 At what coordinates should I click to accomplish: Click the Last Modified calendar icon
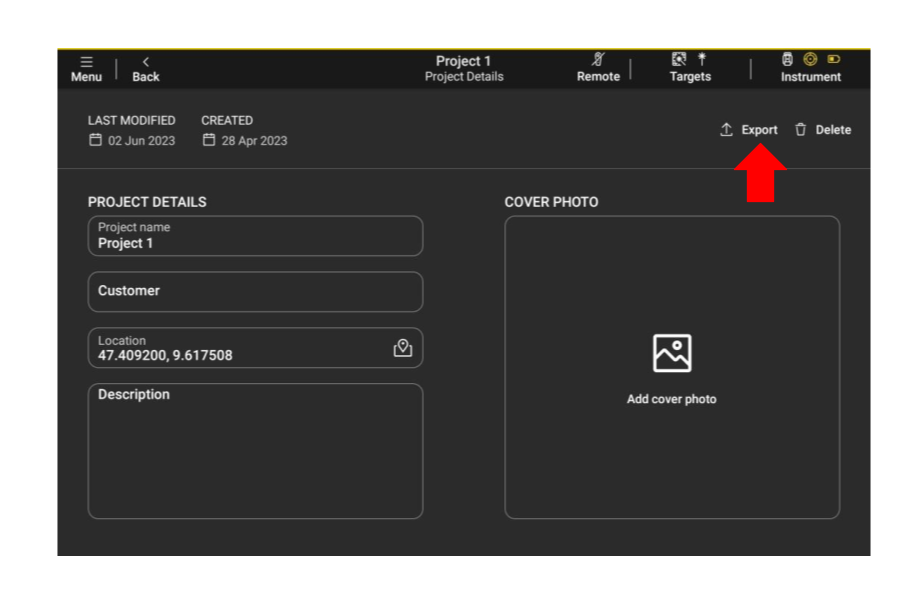pos(96,140)
